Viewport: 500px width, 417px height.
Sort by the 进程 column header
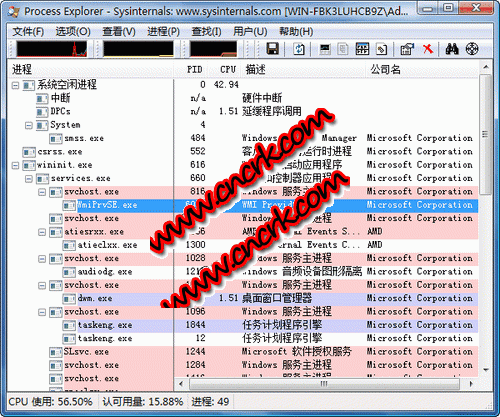90,70
